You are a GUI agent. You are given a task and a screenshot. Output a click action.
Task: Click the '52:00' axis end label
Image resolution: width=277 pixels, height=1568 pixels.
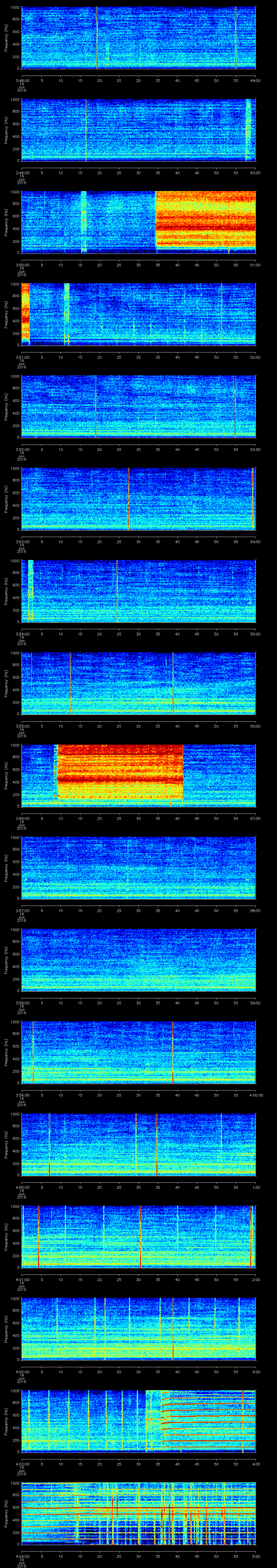pyautogui.click(x=256, y=357)
